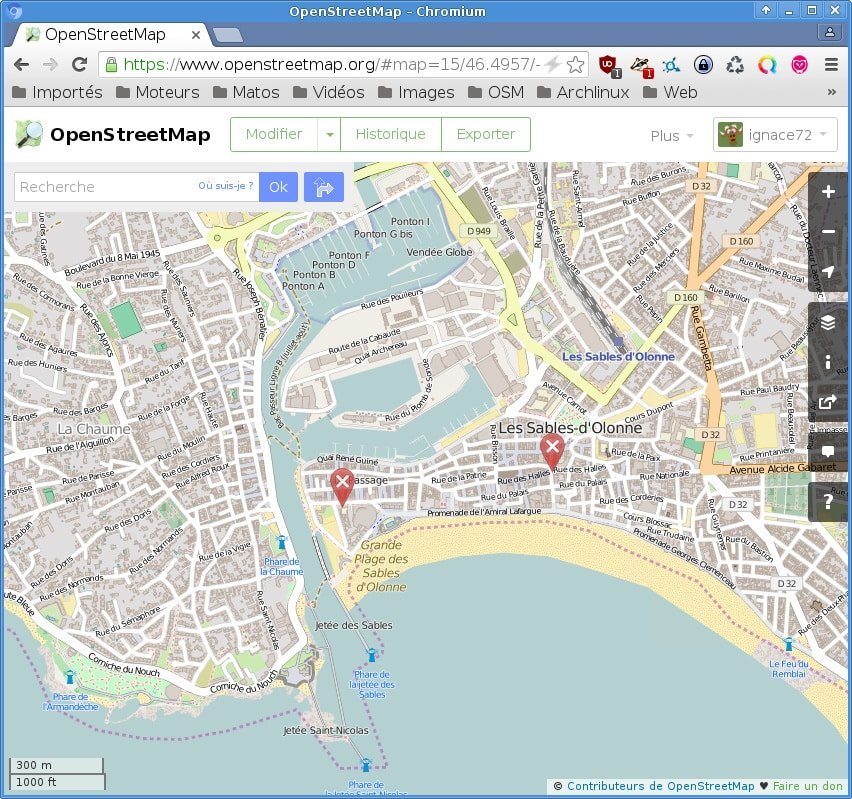Image resolution: width=852 pixels, height=799 pixels.
Task: Click the query features question mark control
Action: point(828,502)
